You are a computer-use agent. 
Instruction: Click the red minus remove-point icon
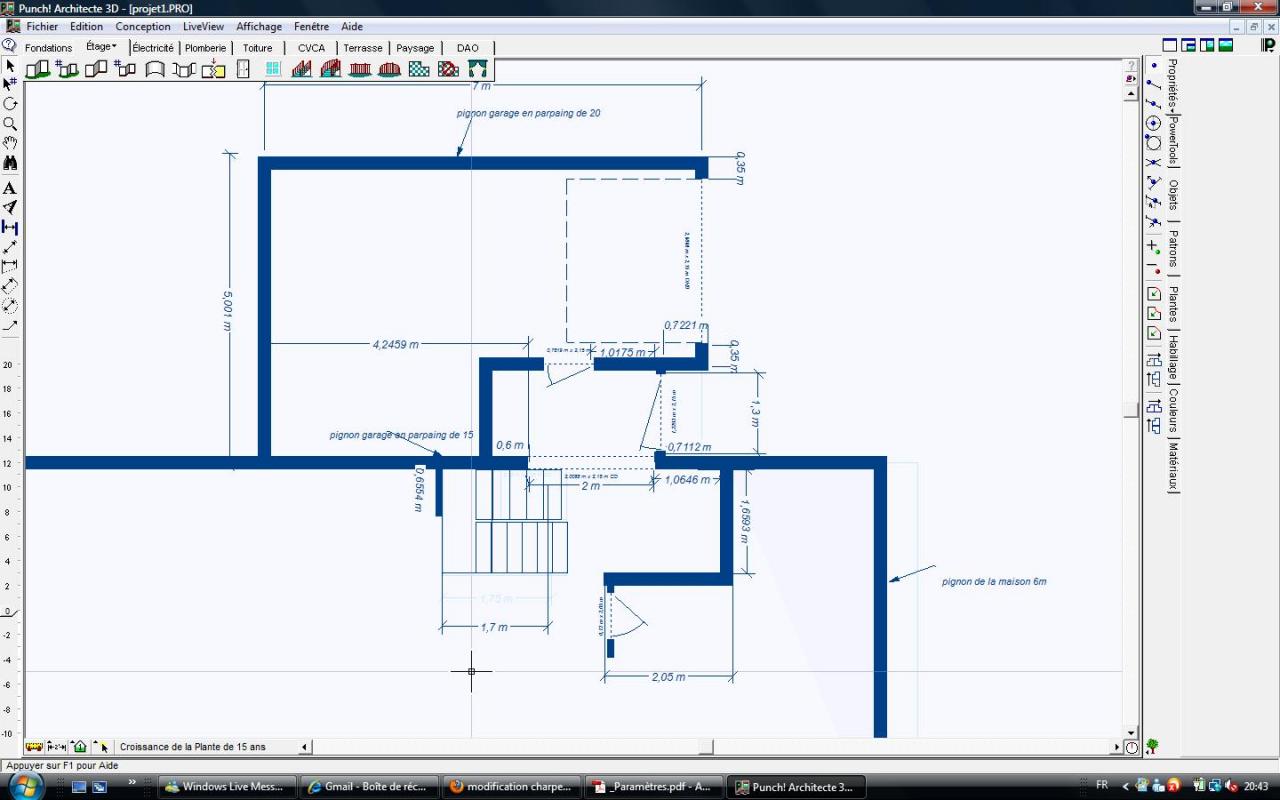(x=1153, y=269)
